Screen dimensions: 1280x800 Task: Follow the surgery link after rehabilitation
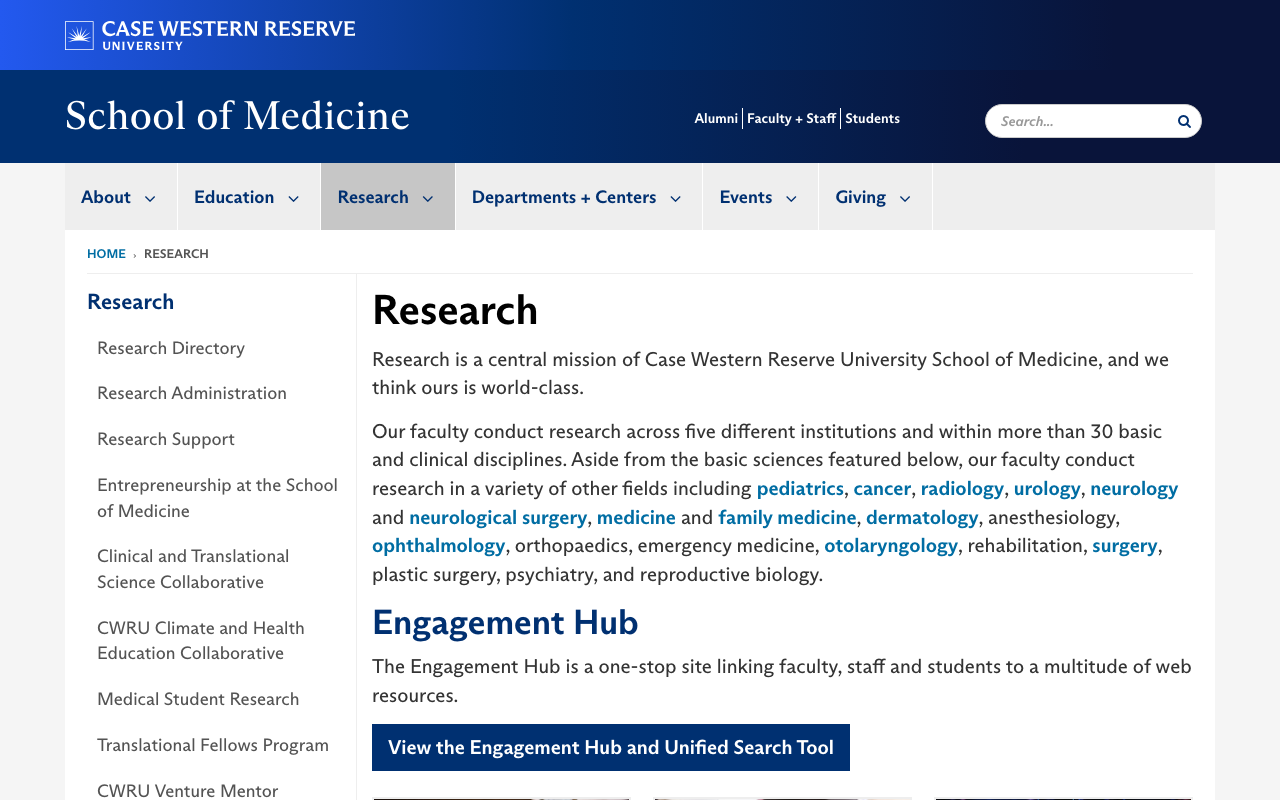(x=1125, y=545)
